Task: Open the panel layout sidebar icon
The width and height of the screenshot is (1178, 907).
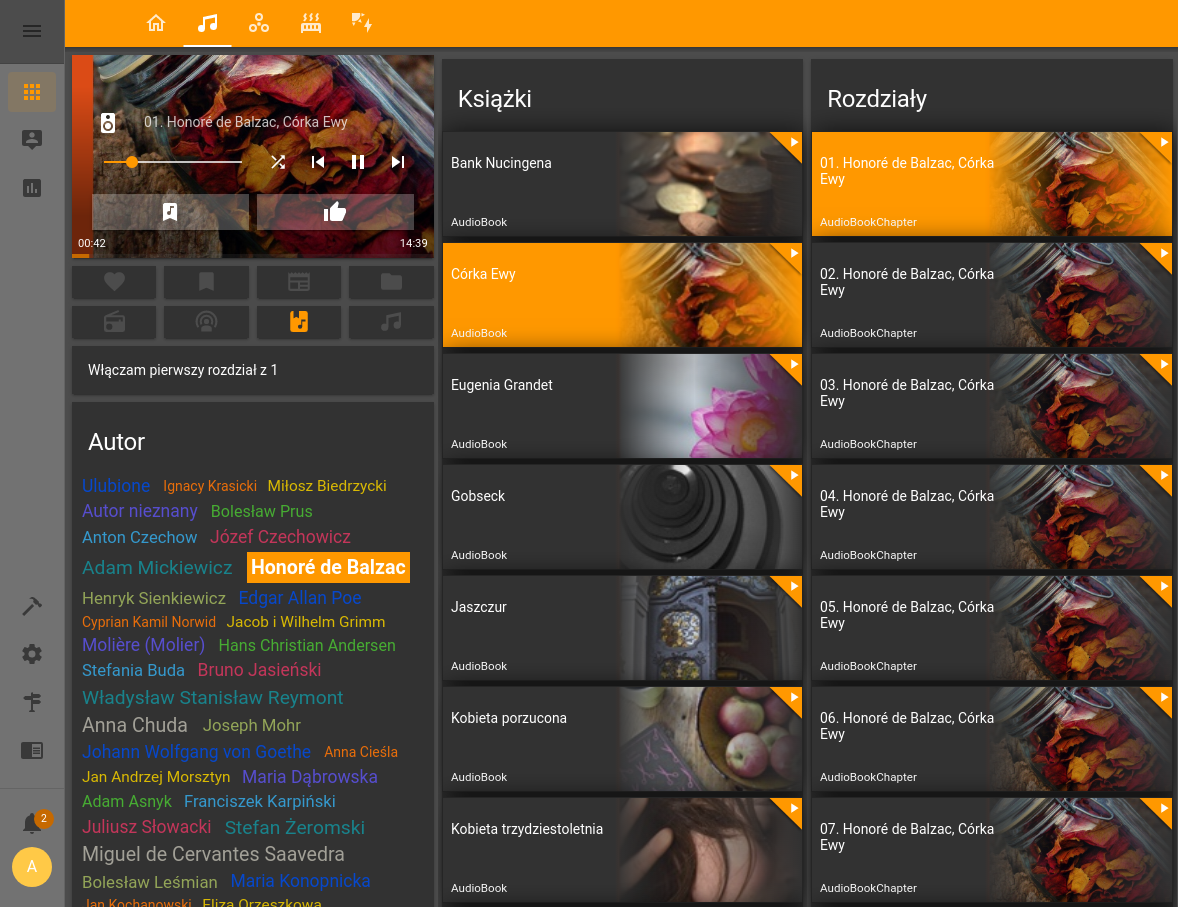Action: click(x=32, y=750)
